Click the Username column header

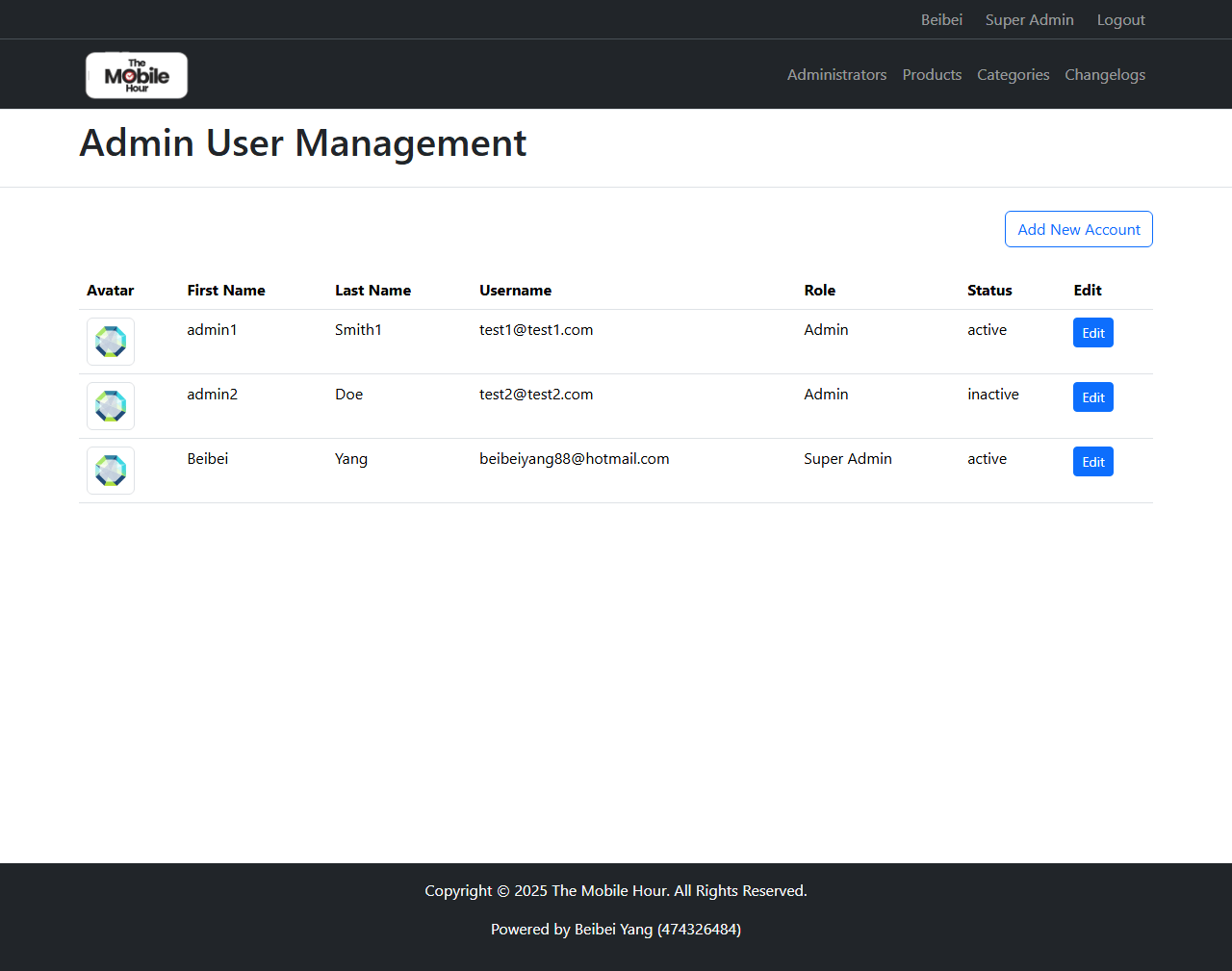click(515, 291)
